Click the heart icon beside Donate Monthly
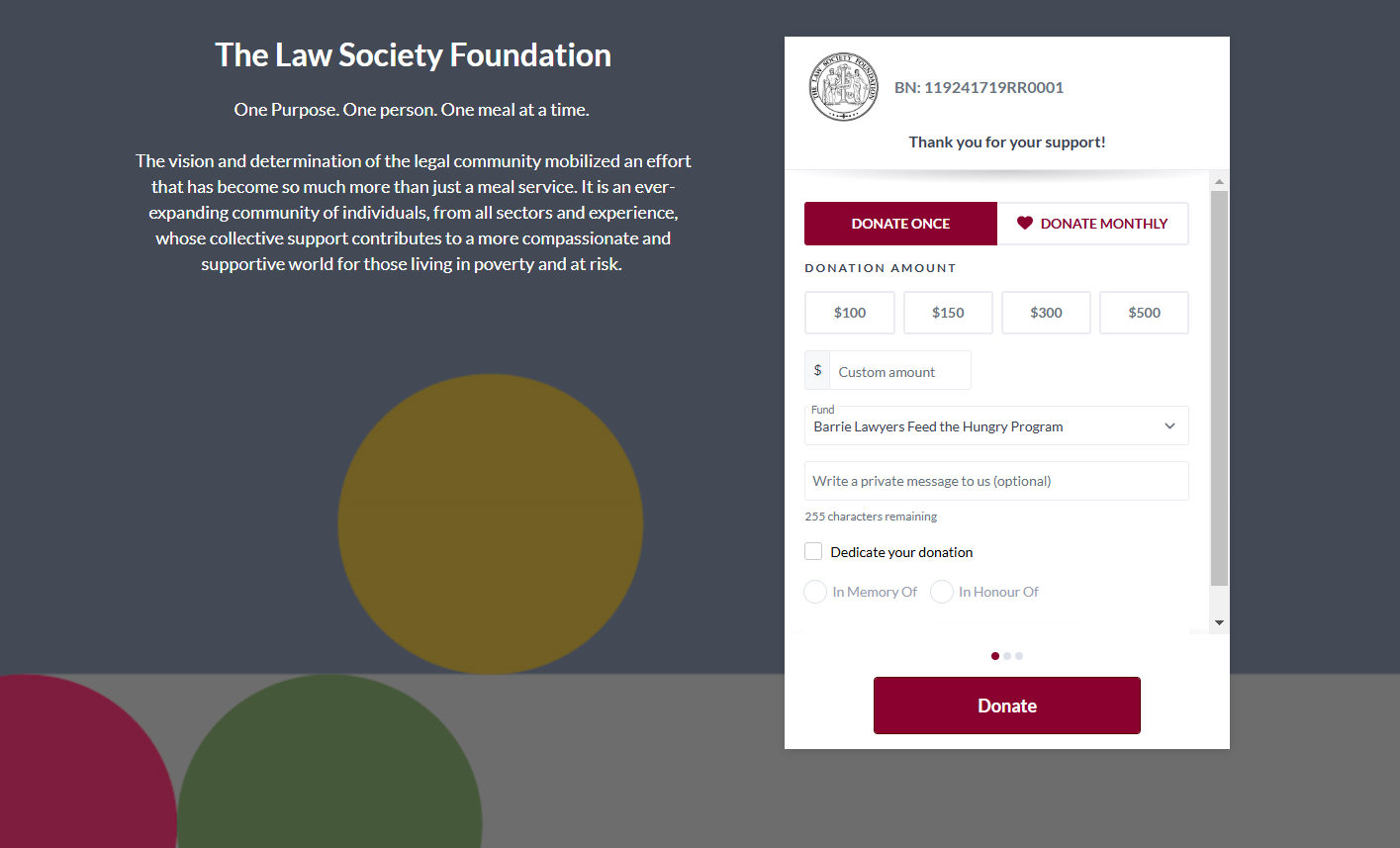The height and width of the screenshot is (848, 1400). click(1024, 224)
